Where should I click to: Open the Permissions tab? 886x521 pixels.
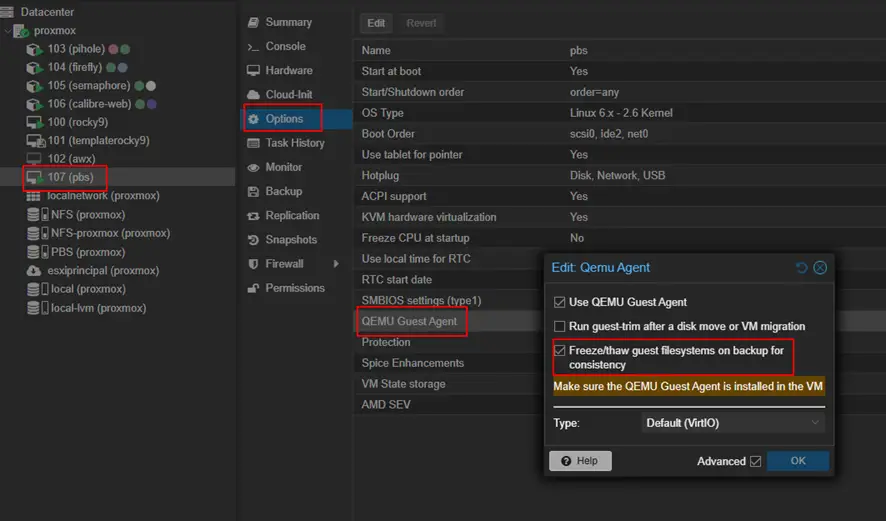(297, 288)
